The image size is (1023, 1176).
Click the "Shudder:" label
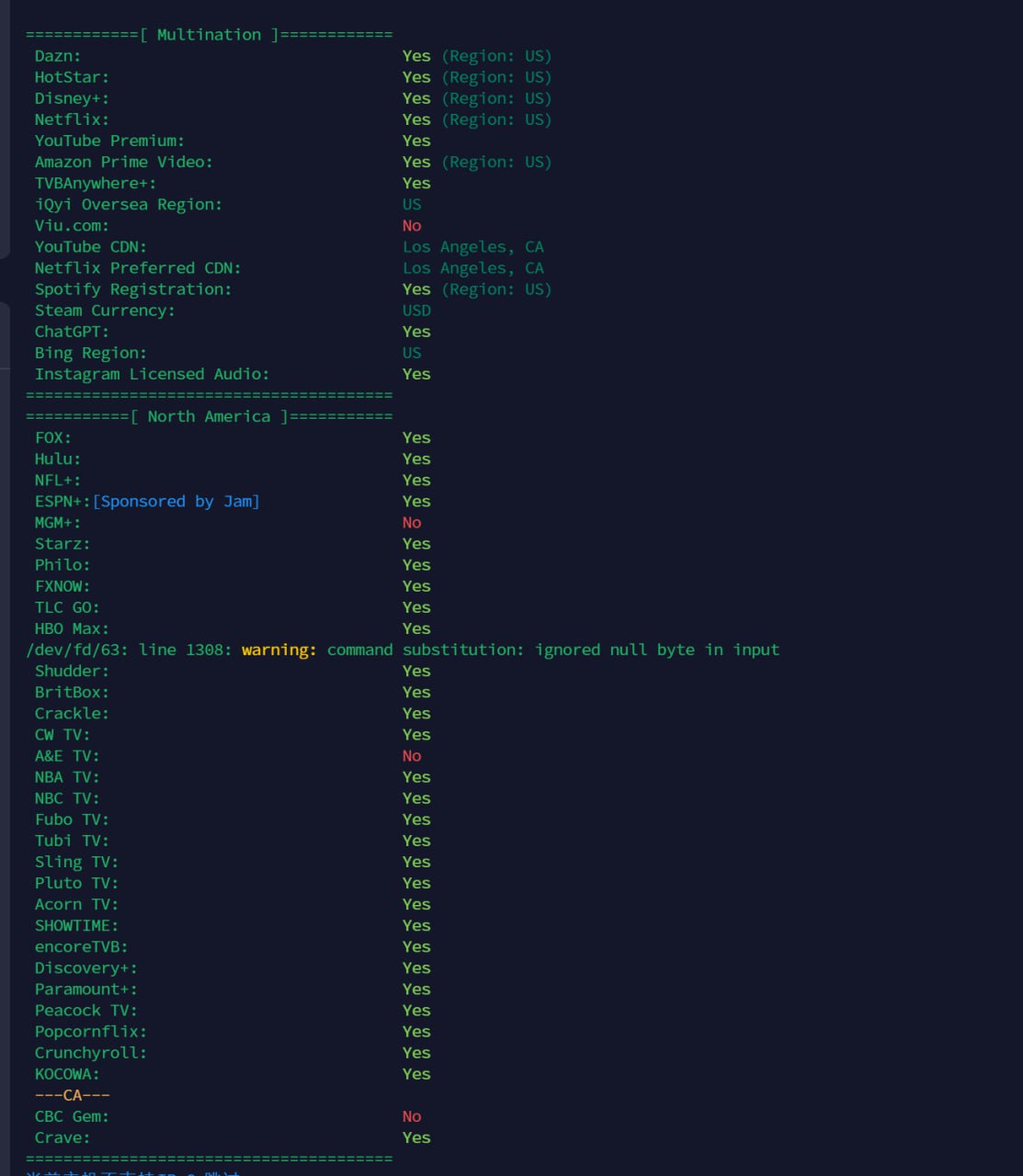[72, 671]
